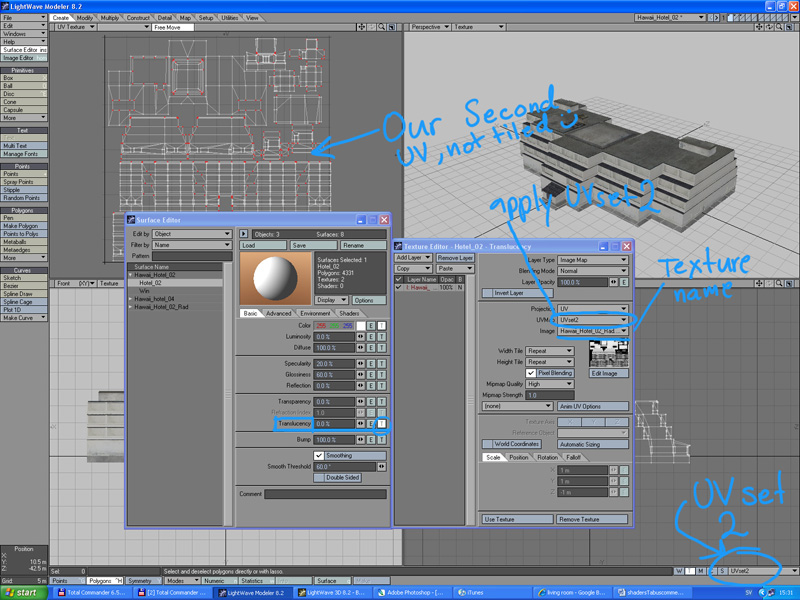Toggle the Symmetry mode button

click(142, 581)
